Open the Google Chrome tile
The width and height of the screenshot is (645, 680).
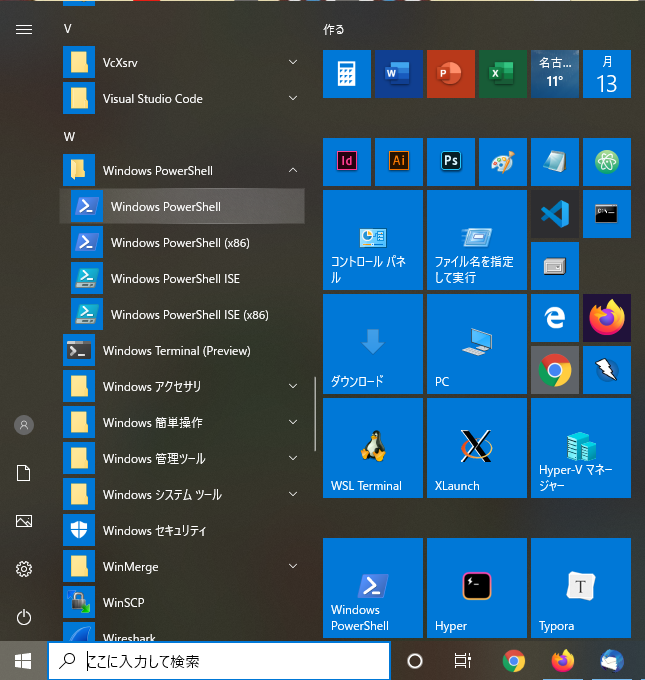click(555, 370)
